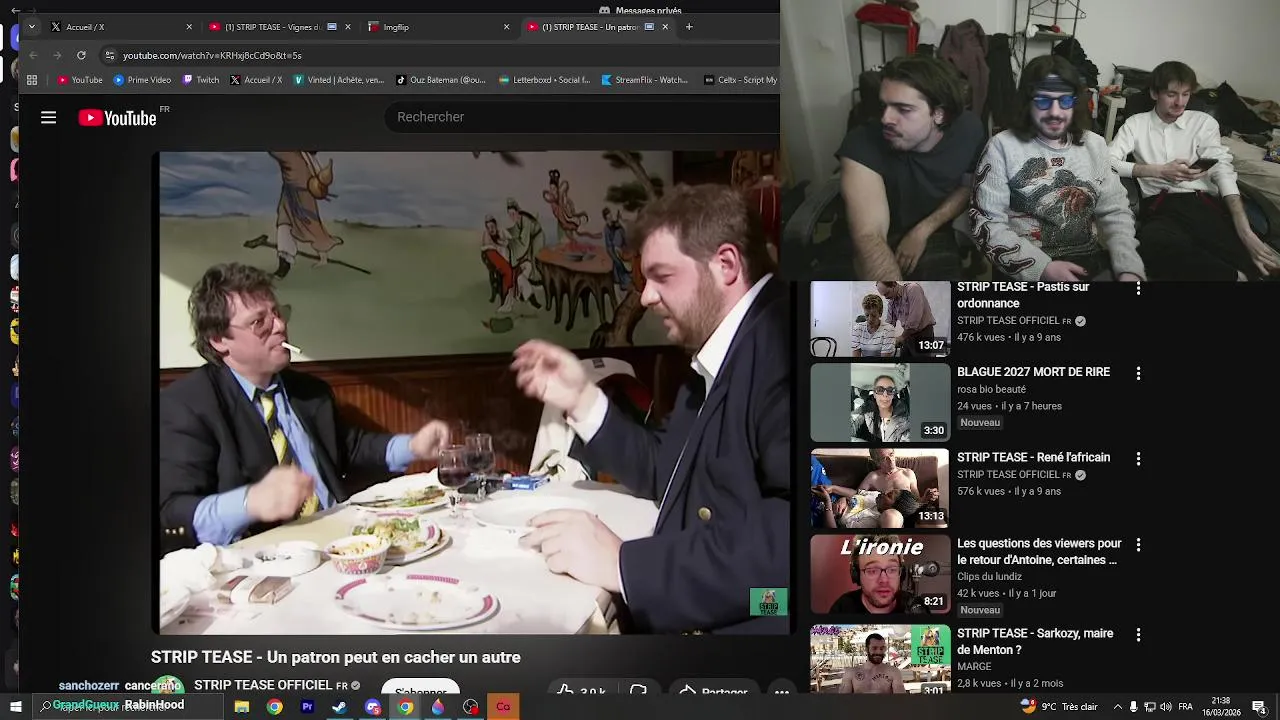Open Premiere Pro from the taskbar
Image resolution: width=1280 pixels, height=720 pixels.
tap(307, 707)
